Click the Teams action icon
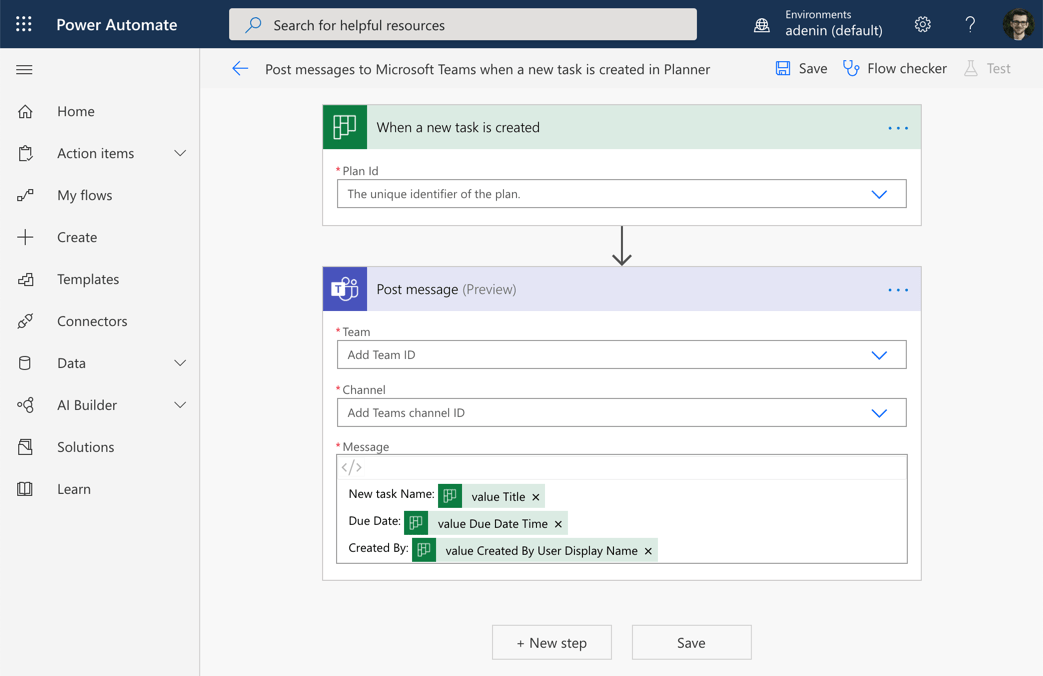Image resolution: width=1043 pixels, height=676 pixels. click(345, 289)
